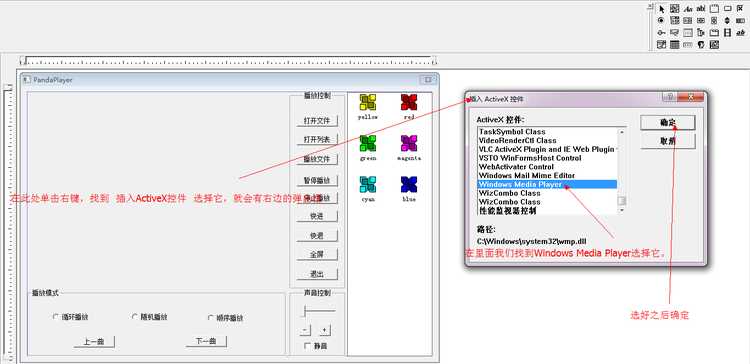Choose the Rich Edit control tool
This screenshot has height=364, width=750.
740,33
